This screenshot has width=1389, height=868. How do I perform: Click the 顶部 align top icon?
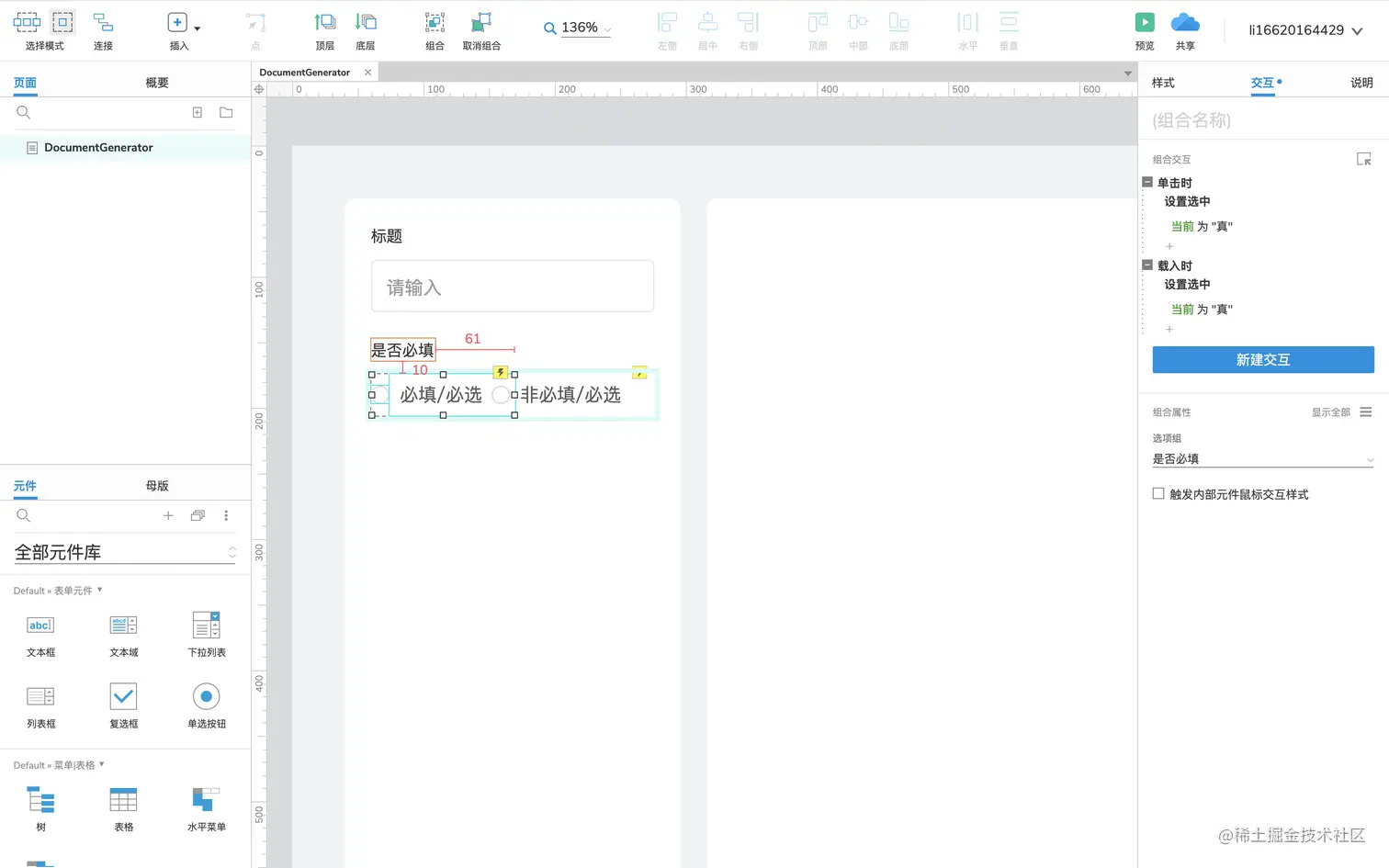click(818, 22)
